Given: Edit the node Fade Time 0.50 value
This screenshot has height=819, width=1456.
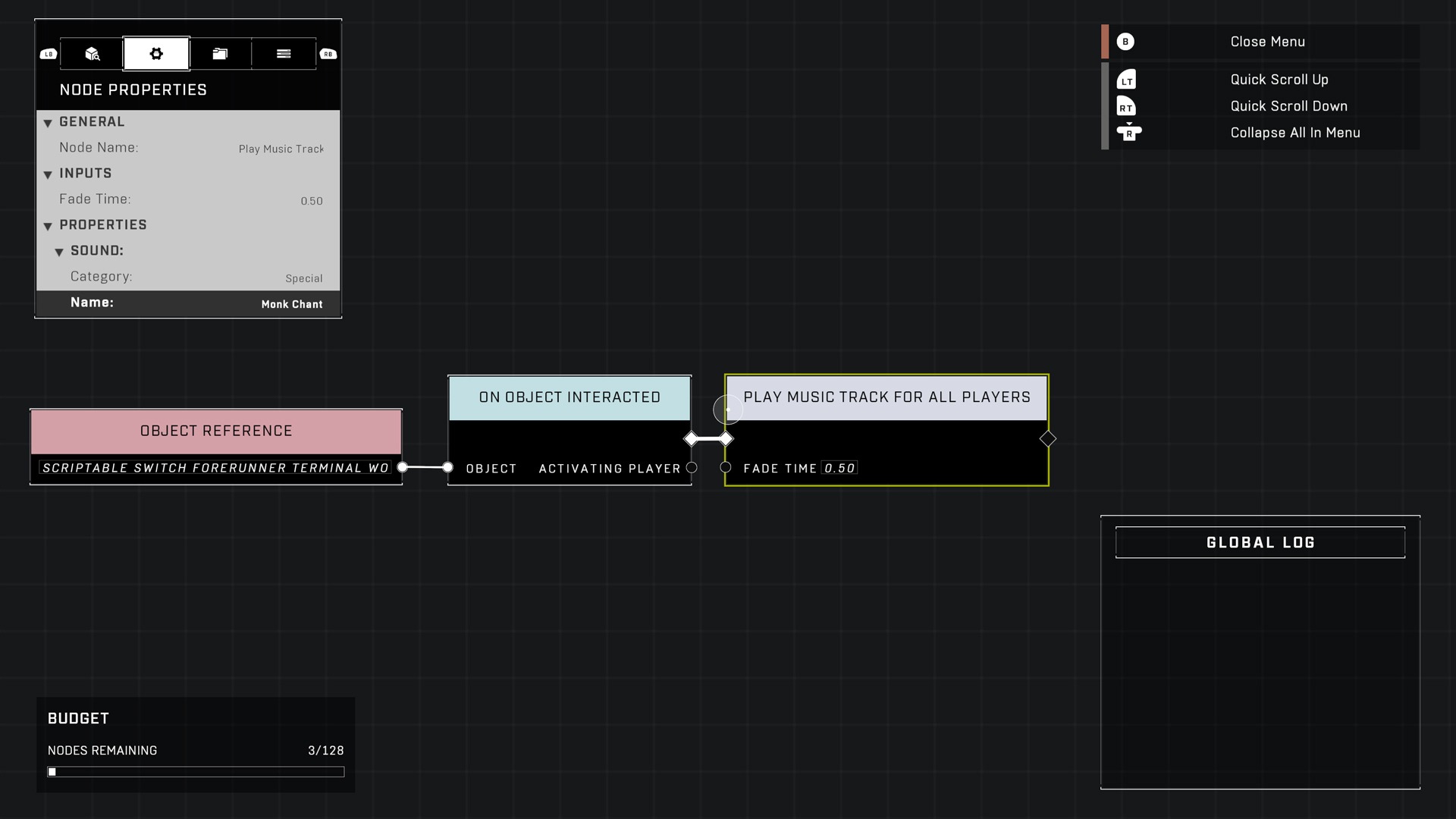Looking at the screenshot, I should [839, 469].
